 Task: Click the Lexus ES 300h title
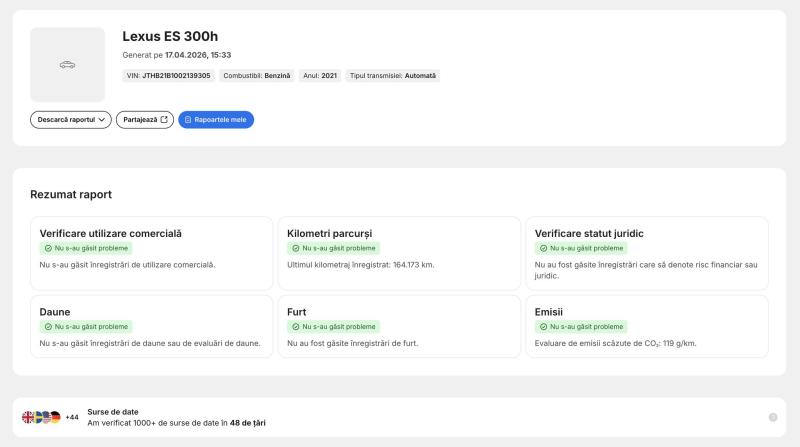170,37
